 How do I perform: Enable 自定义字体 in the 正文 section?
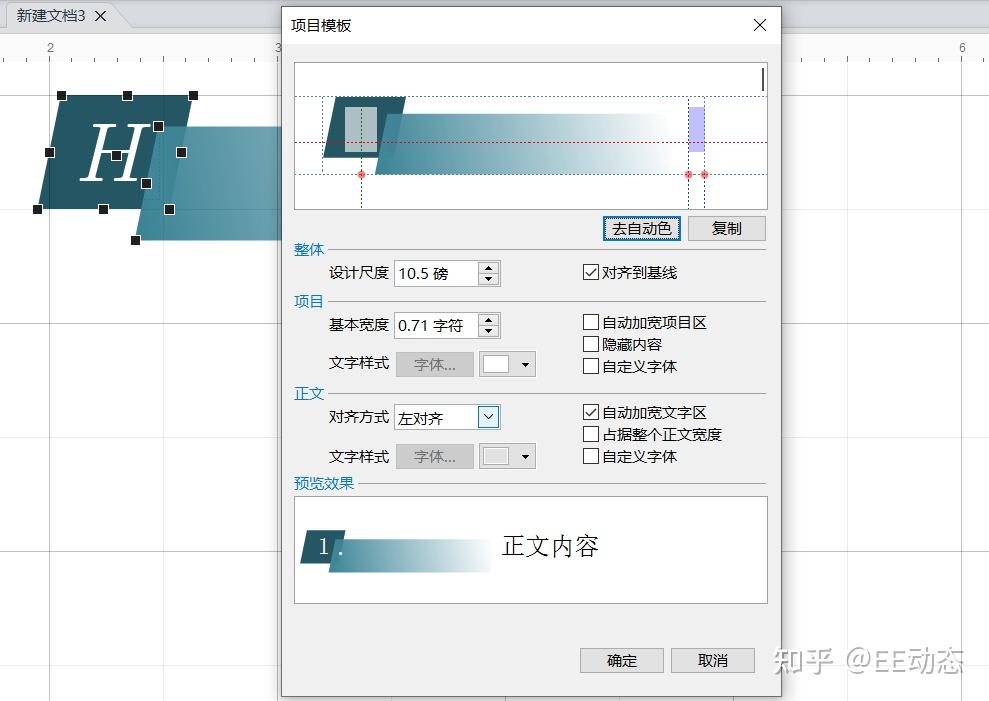coord(590,456)
